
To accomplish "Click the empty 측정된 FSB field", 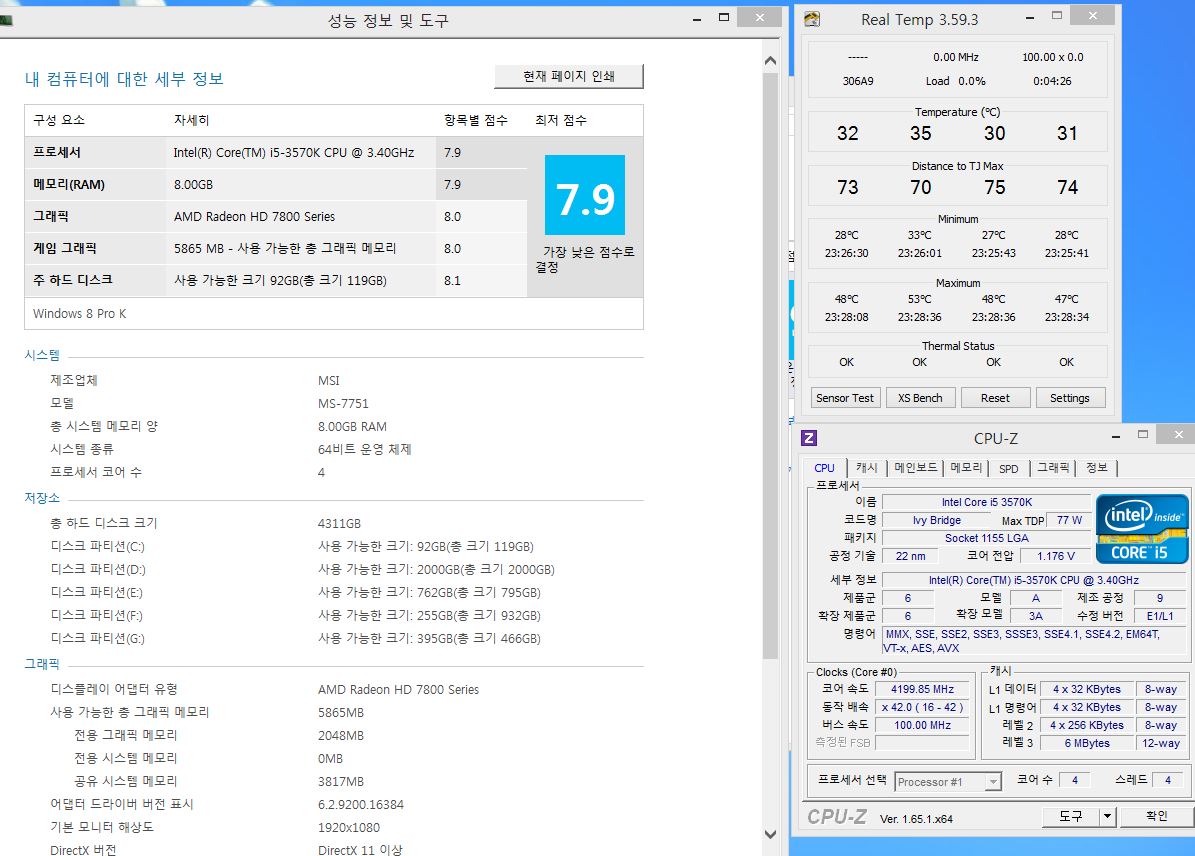I will 922,742.
